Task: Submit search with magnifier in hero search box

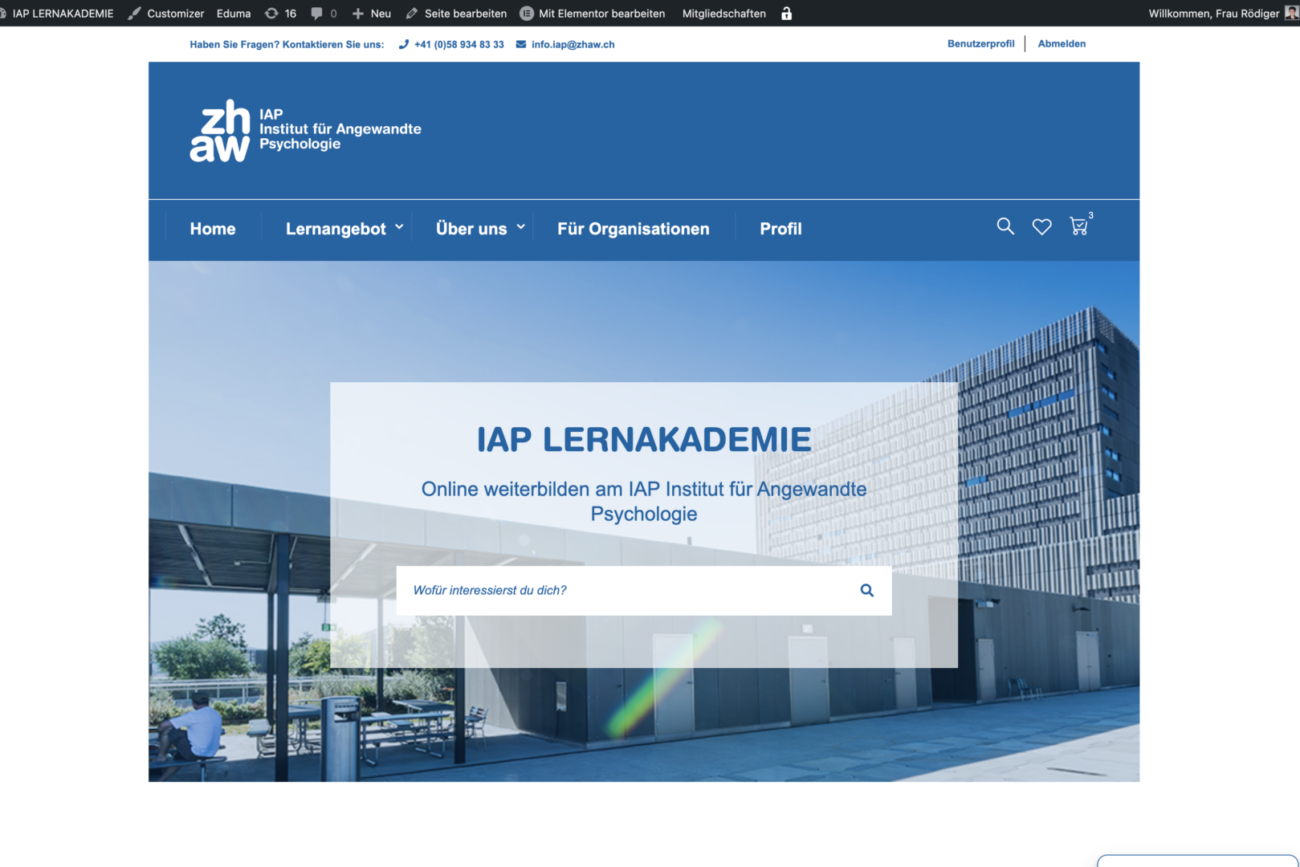Action: point(867,591)
